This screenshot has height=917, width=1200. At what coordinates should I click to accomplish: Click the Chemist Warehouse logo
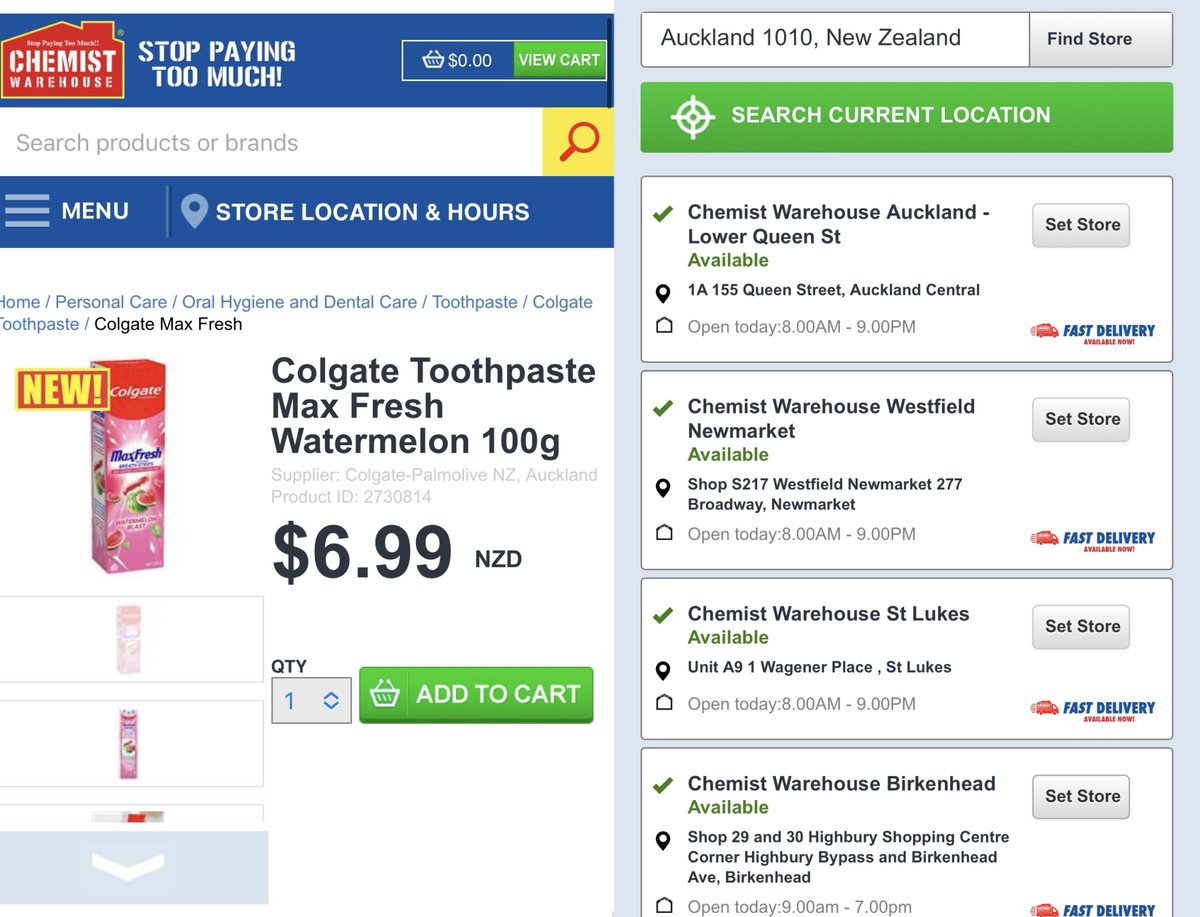point(62,62)
